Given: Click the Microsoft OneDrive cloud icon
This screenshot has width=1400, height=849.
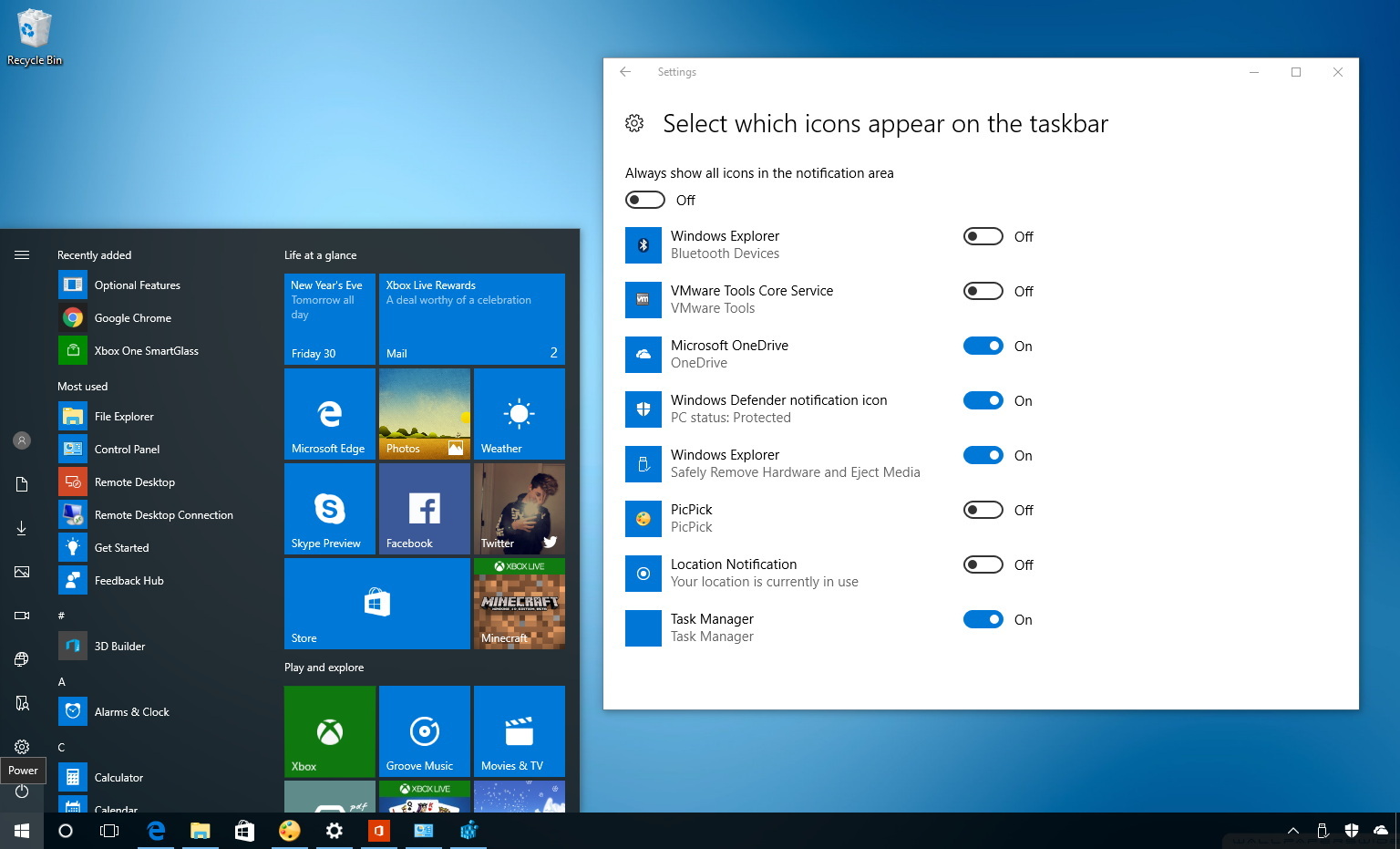Looking at the screenshot, I should [x=643, y=354].
